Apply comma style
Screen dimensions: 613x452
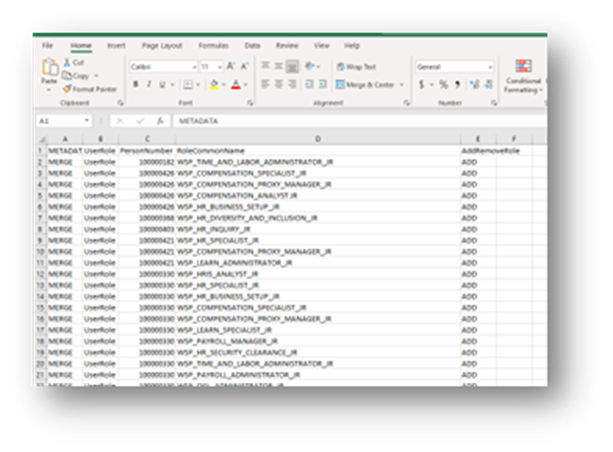(x=457, y=84)
